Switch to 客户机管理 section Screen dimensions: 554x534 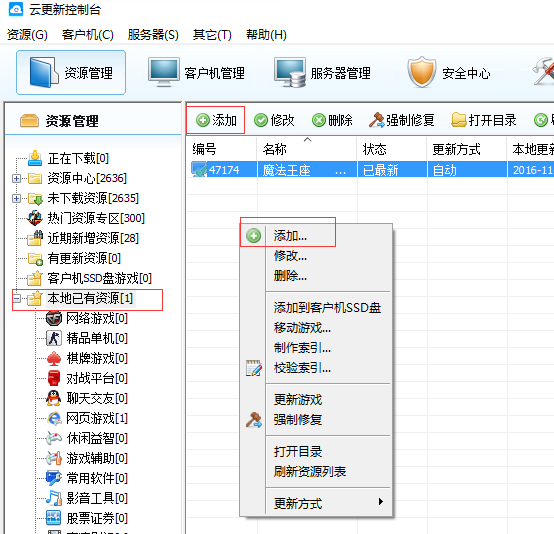(x=196, y=73)
